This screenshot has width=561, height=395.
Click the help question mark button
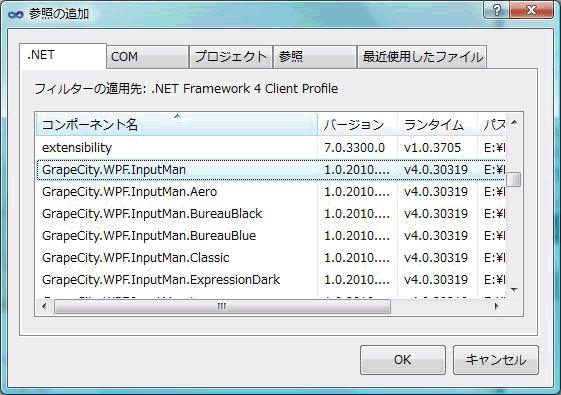click(496, 10)
